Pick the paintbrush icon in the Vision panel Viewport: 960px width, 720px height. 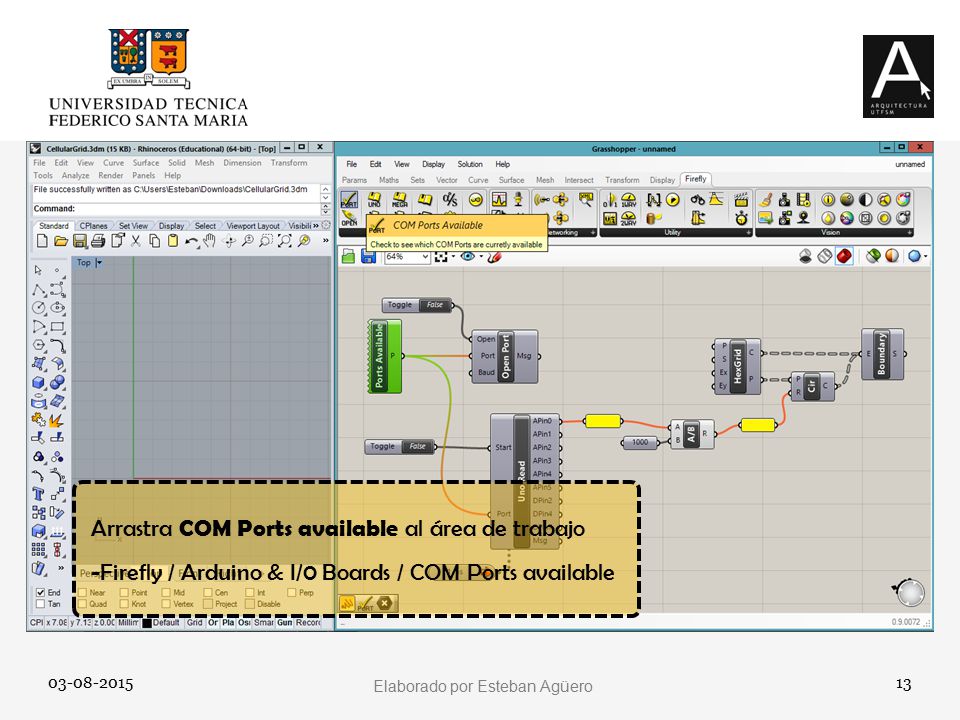(765, 200)
